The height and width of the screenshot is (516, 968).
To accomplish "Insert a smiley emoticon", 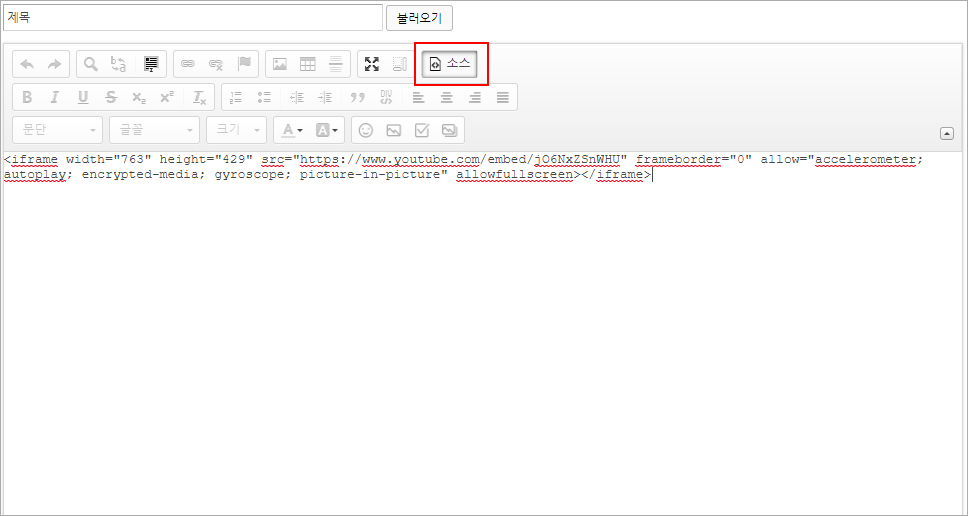I will click(366, 130).
